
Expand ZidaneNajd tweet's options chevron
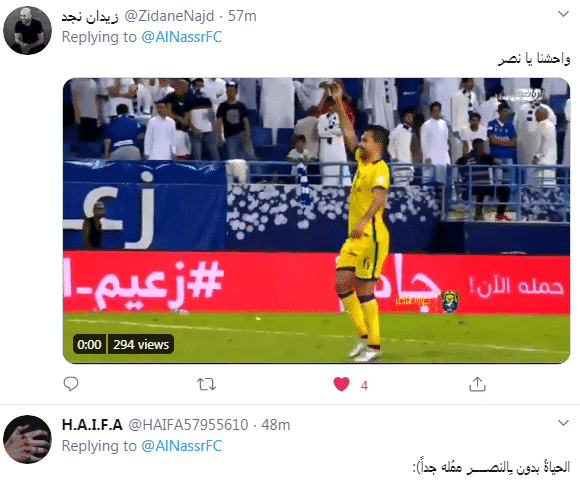pyautogui.click(x=563, y=14)
